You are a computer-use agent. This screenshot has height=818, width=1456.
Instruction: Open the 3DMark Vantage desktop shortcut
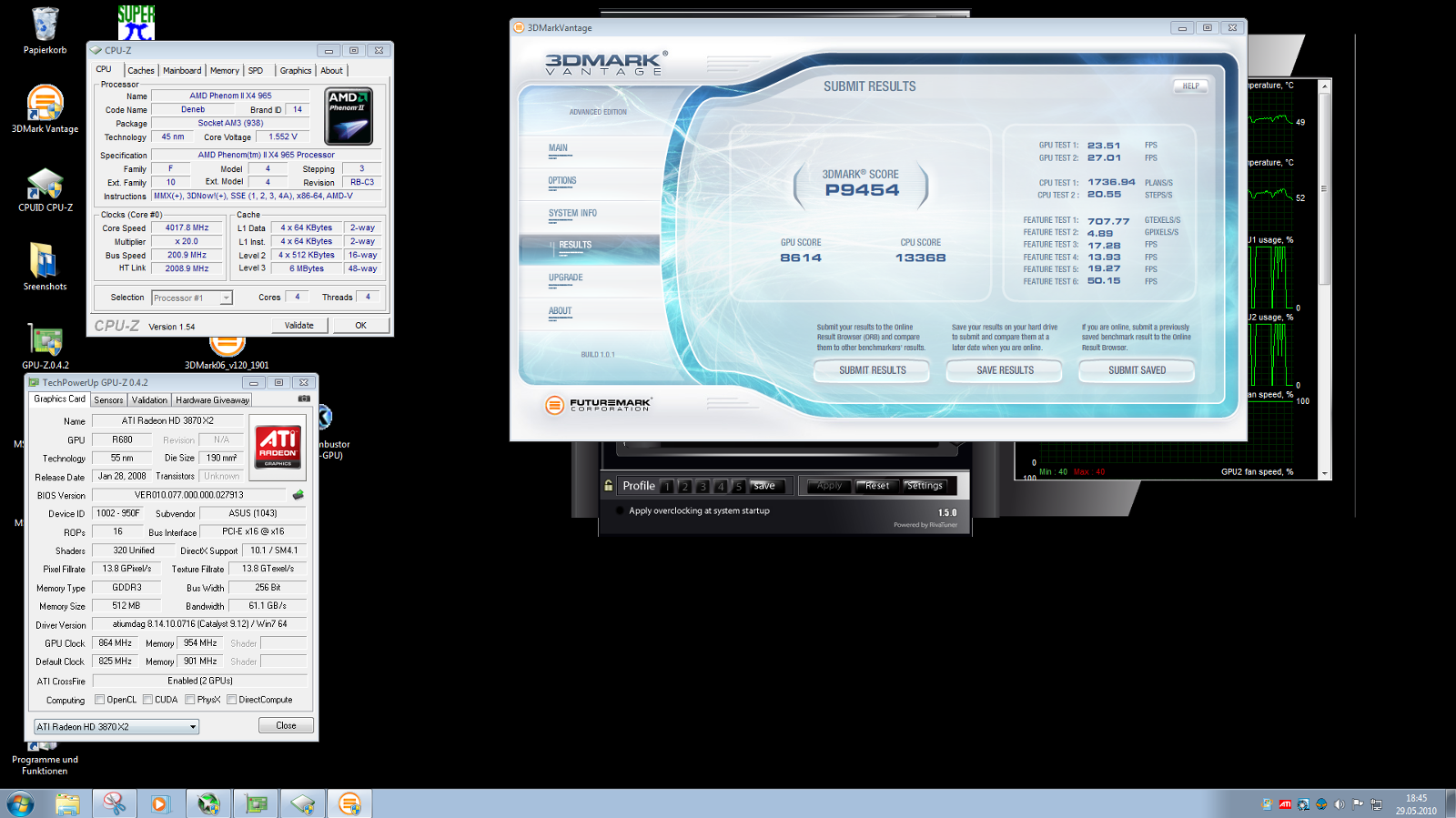(x=45, y=109)
